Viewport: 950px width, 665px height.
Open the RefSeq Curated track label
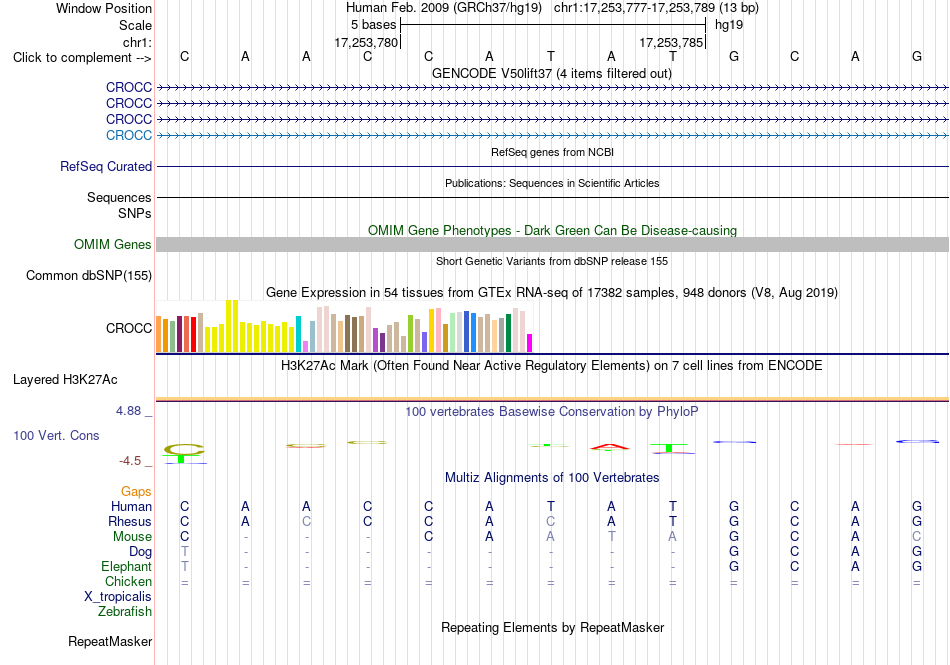[x=106, y=167]
